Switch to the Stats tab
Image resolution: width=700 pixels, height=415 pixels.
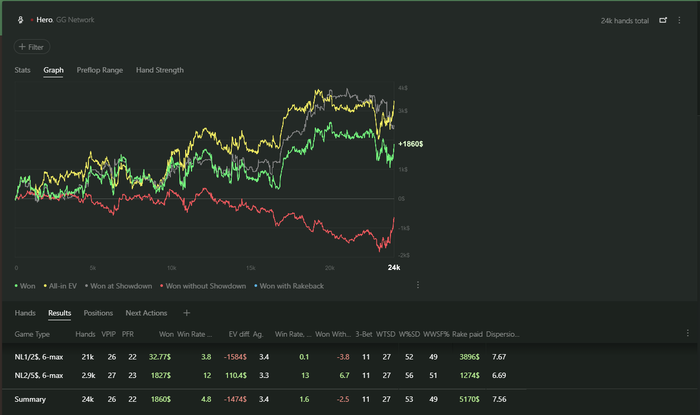click(22, 70)
